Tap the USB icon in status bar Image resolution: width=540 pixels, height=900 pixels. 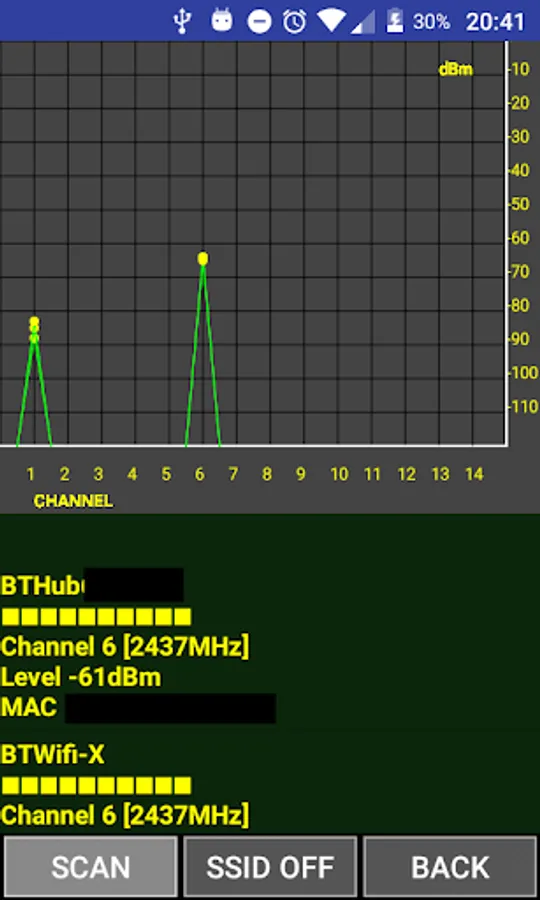pos(182,21)
